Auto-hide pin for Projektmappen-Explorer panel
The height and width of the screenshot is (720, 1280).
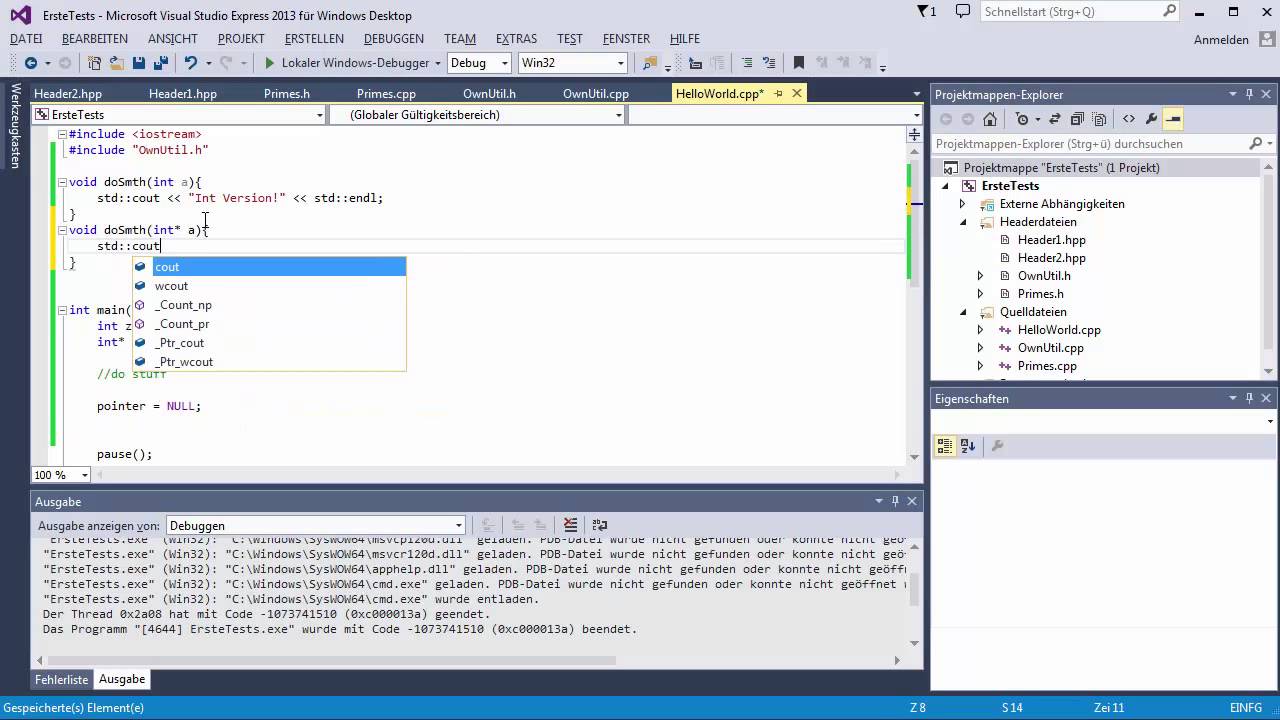click(x=1249, y=94)
